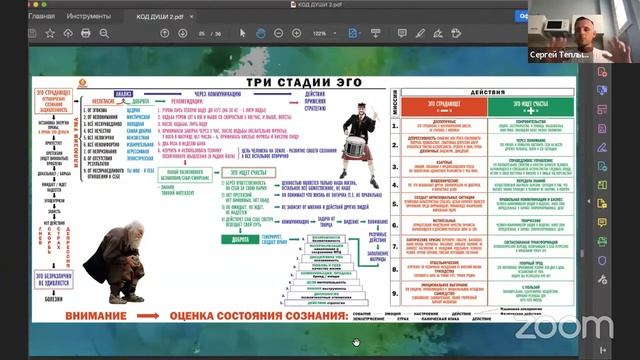This screenshot has height=360, width=640.
Task: Add a comment with speech bubble icon
Action: coord(402,33)
